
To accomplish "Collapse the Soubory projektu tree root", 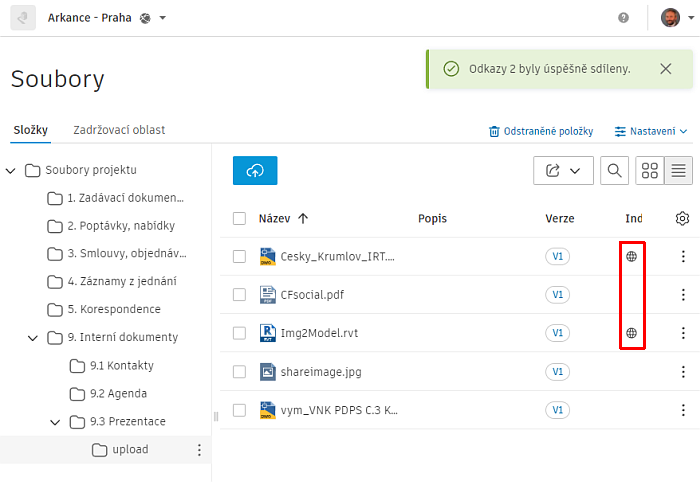I will click(11, 170).
